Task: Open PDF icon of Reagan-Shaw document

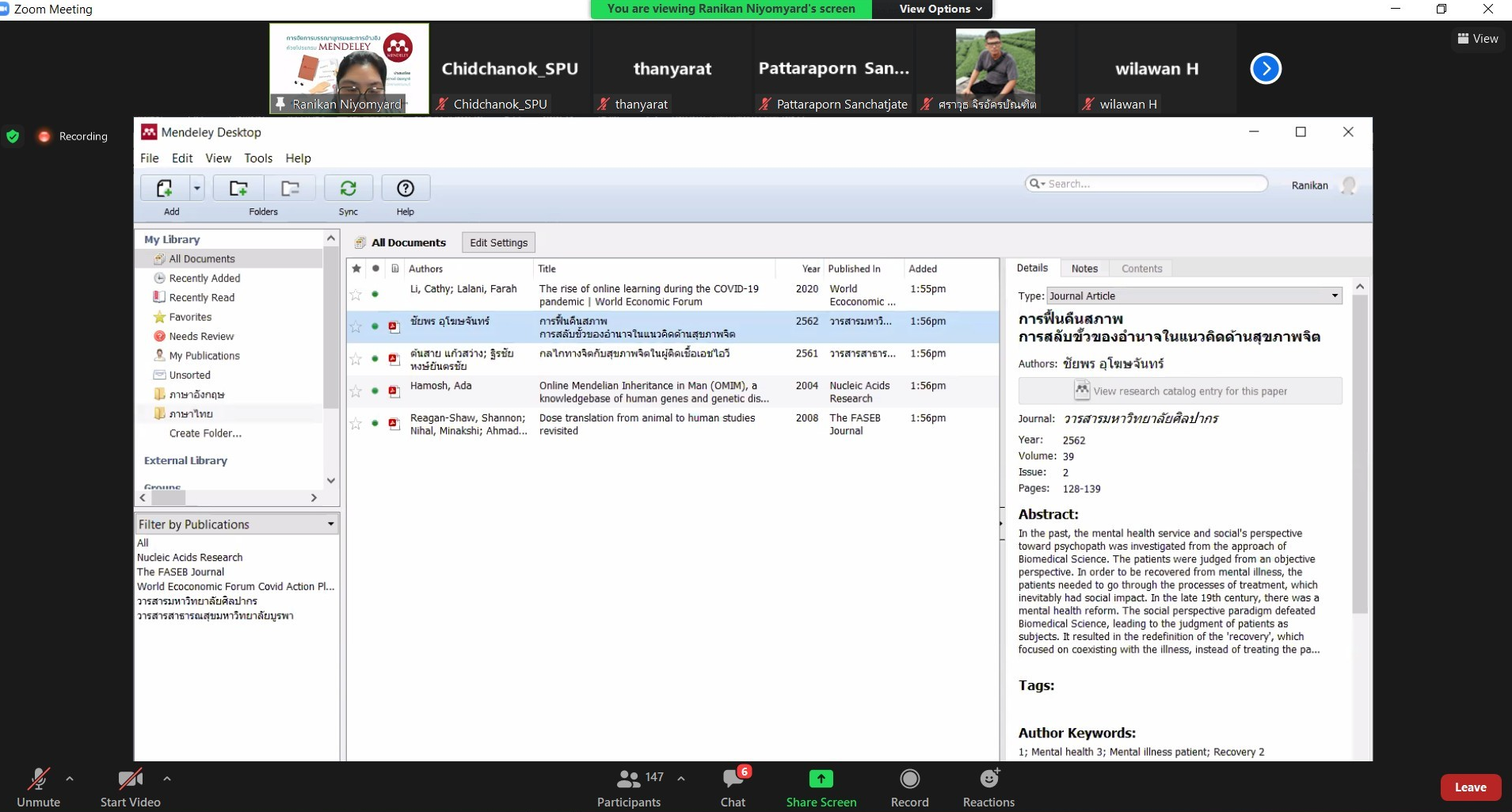Action: (394, 424)
